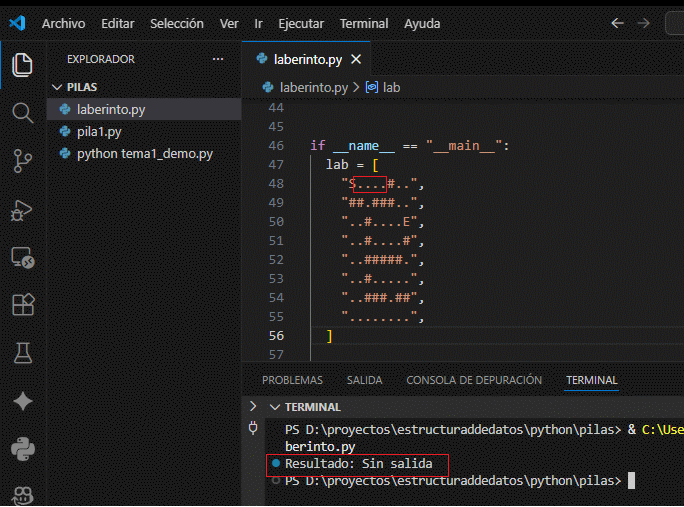Viewport: 684px width, 507px height.
Task: Click the sparkle AI icon in activity bar
Action: (22, 400)
